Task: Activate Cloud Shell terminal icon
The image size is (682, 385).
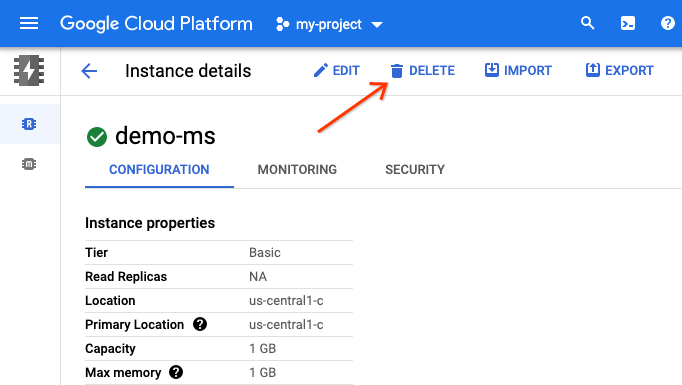Action: point(628,23)
